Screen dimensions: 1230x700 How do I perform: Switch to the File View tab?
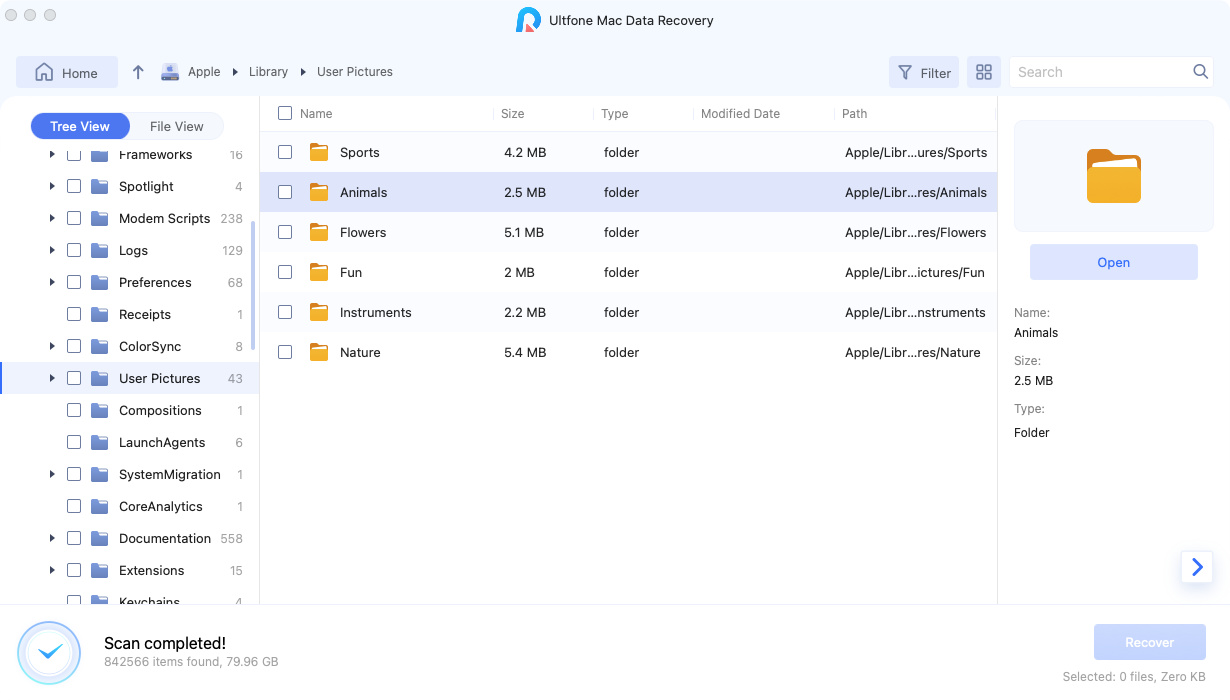(x=176, y=126)
